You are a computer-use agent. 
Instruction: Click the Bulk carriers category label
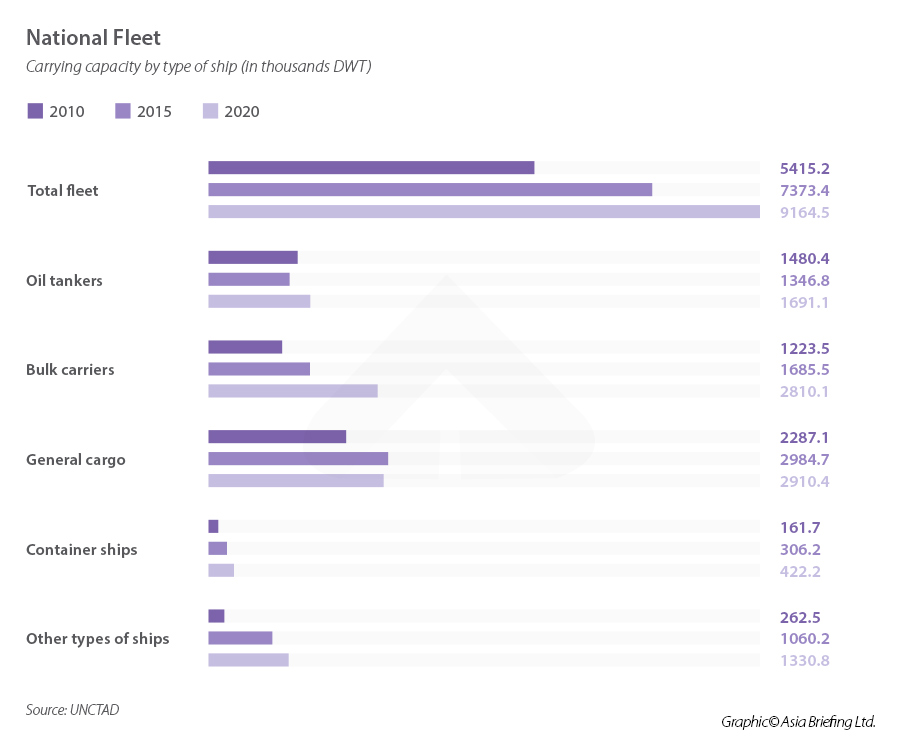click(x=70, y=370)
